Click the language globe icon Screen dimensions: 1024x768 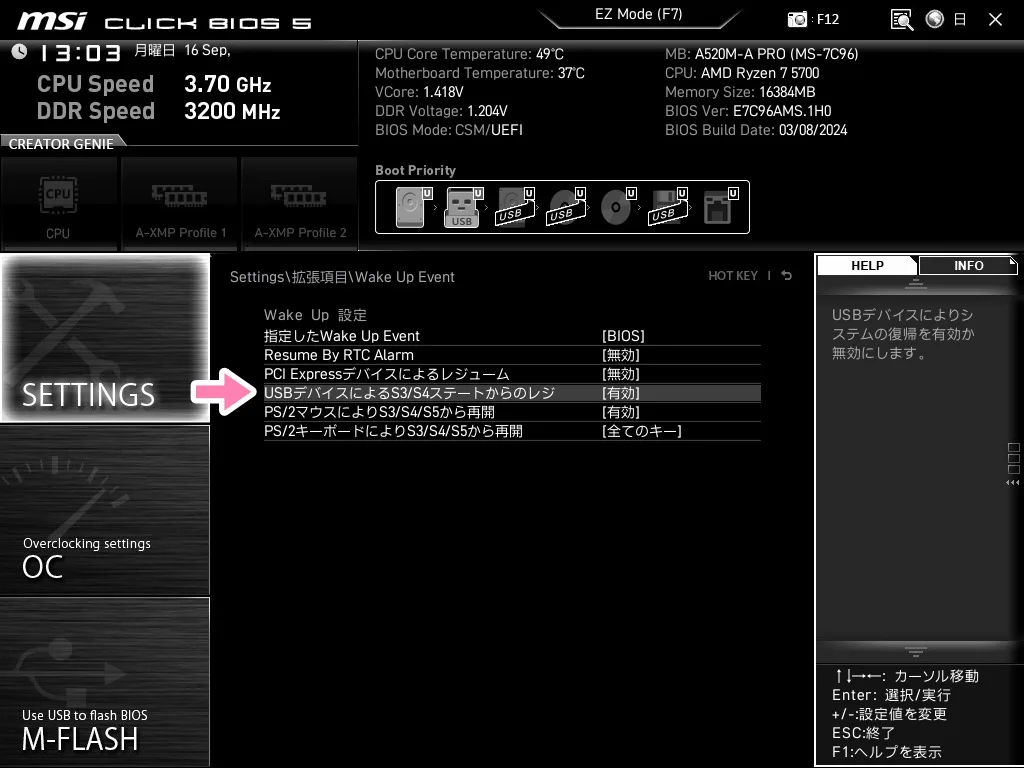click(x=934, y=19)
